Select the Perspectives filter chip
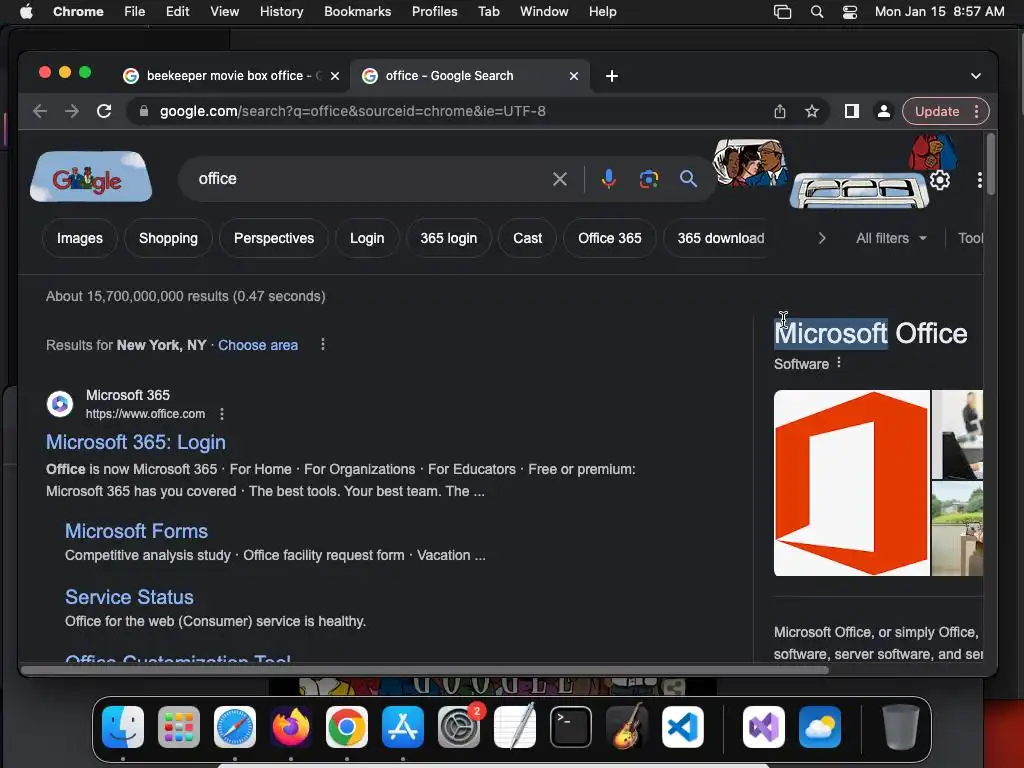The width and height of the screenshot is (1024, 768). pos(274,238)
